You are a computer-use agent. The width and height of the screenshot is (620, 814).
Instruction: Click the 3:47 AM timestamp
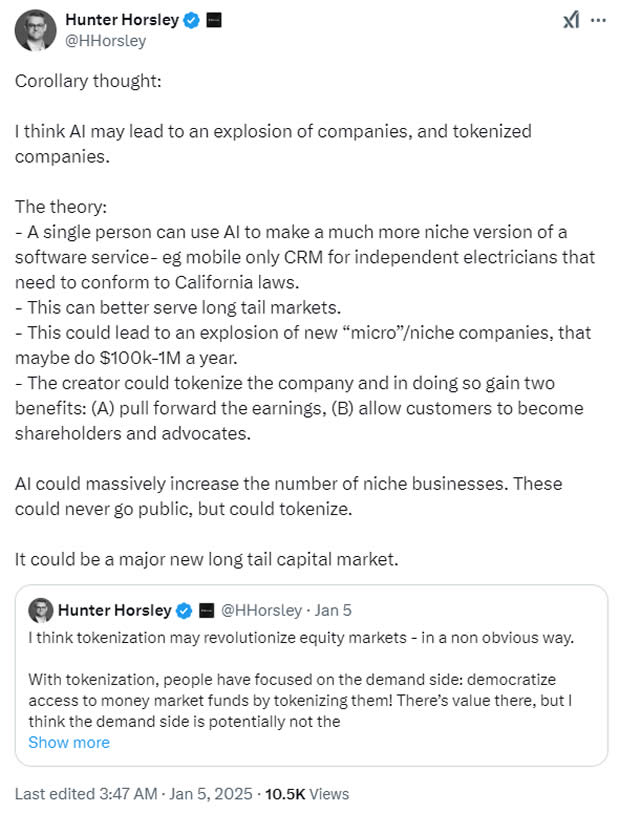click(128, 794)
